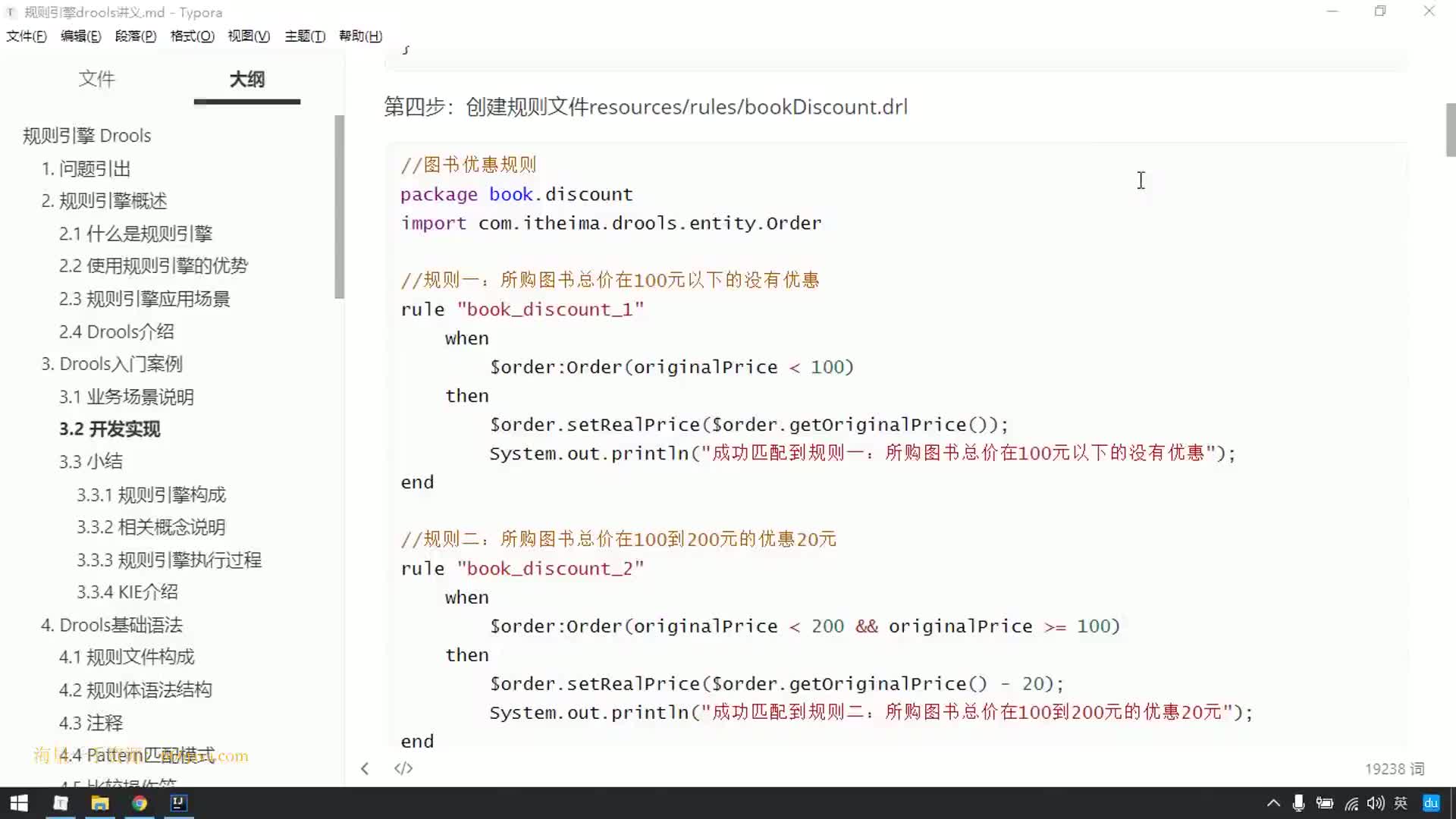Open 格式(O) menu
Viewport: 1456px width, 819px height.
[x=193, y=36]
